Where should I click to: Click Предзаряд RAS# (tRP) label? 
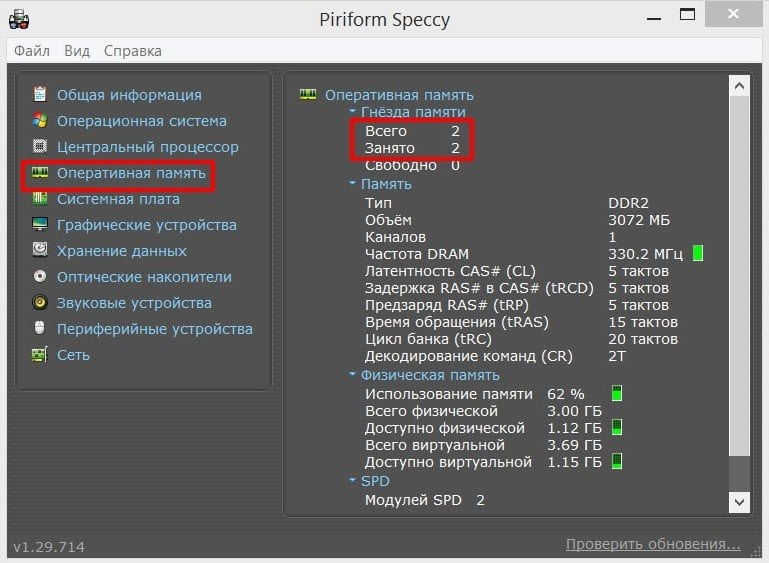click(446, 305)
